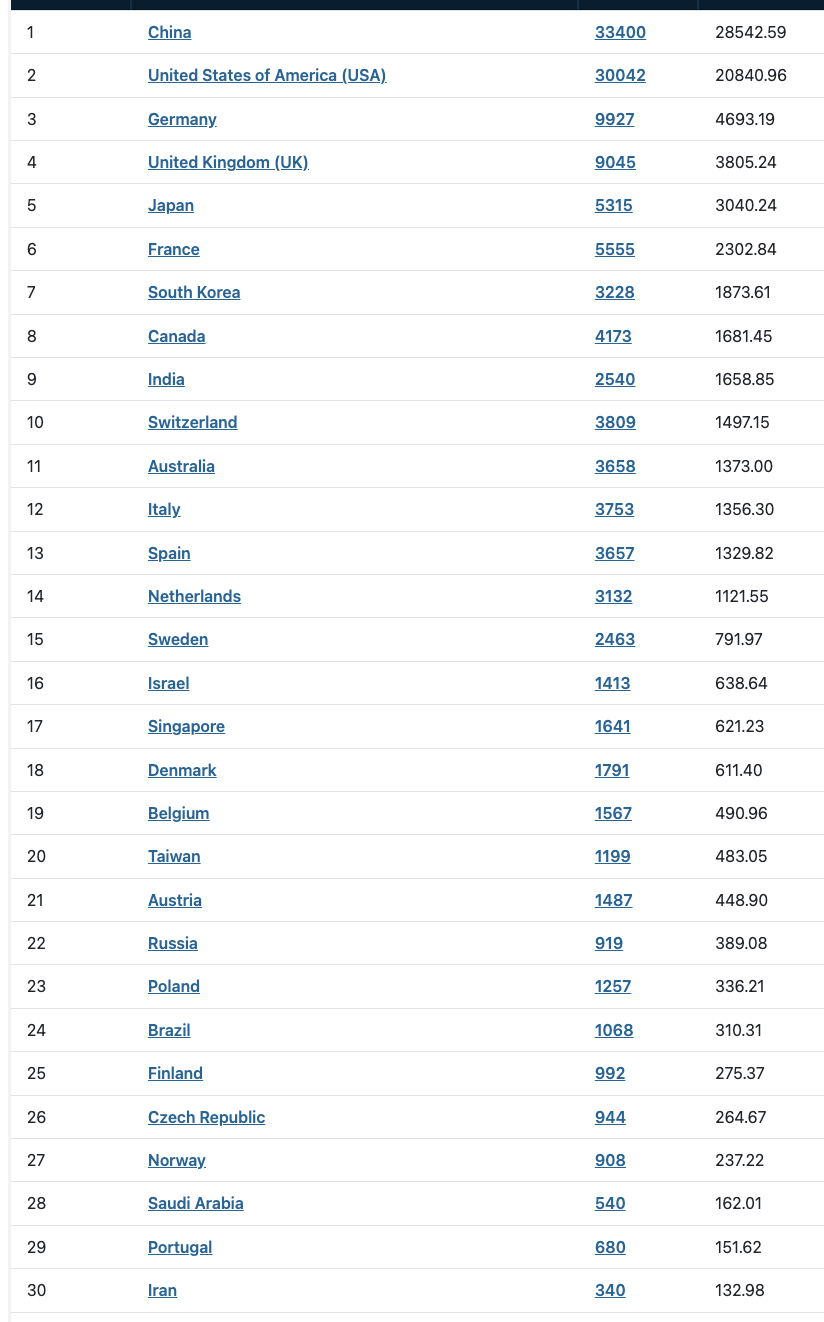Screen dimensions: 824x1322
Task: Select the Iran country link
Action: click(x=162, y=1290)
